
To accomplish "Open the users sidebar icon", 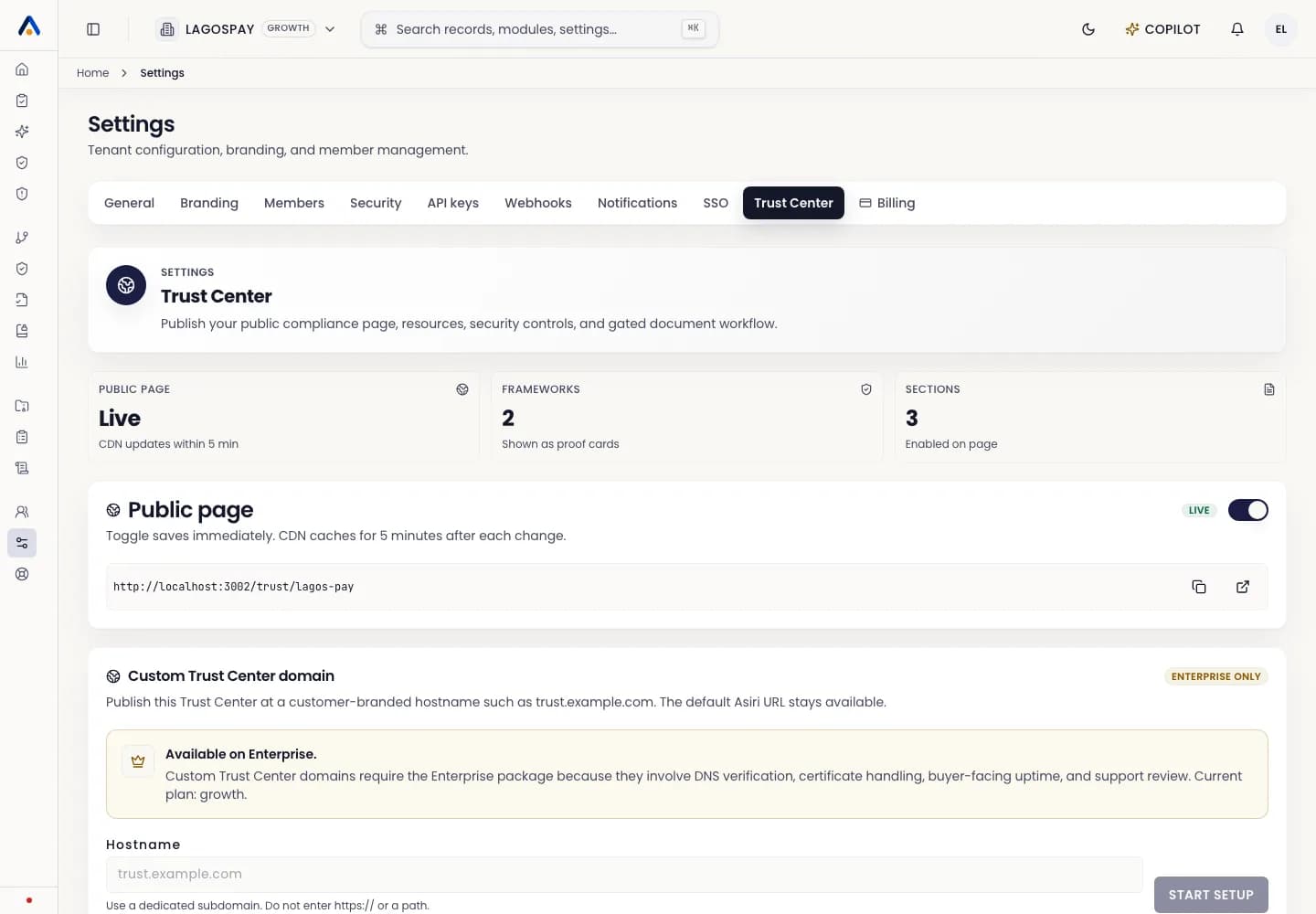I will tap(22, 512).
